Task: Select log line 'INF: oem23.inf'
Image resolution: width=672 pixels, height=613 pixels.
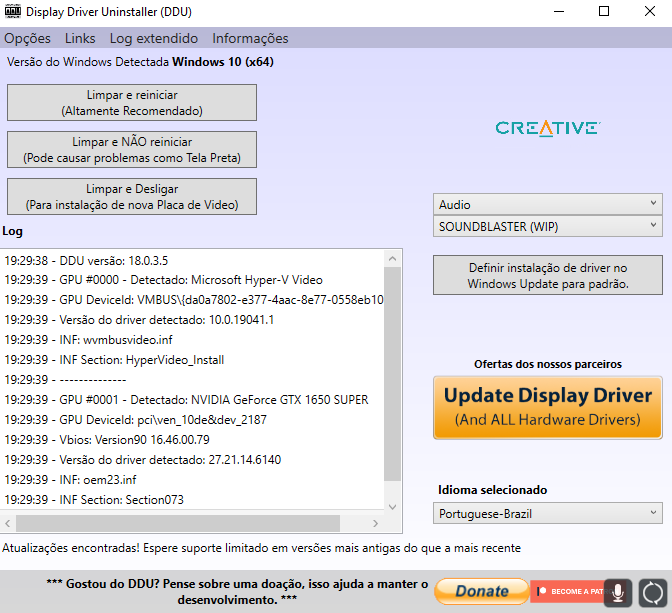Action: pos(70,480)
